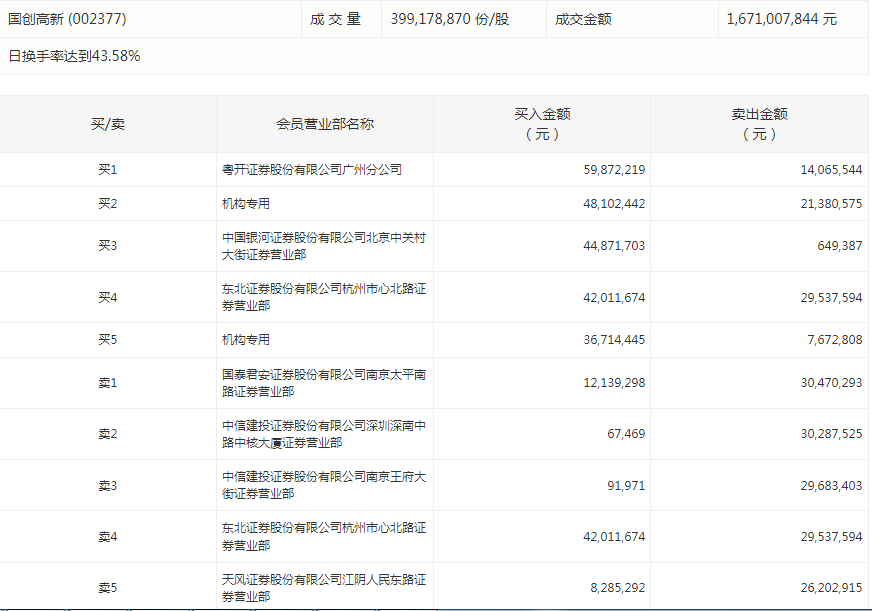This screenshot has height=611, width=872.
Task: Click the 买/卖 column header
Action: pos(108,124)
